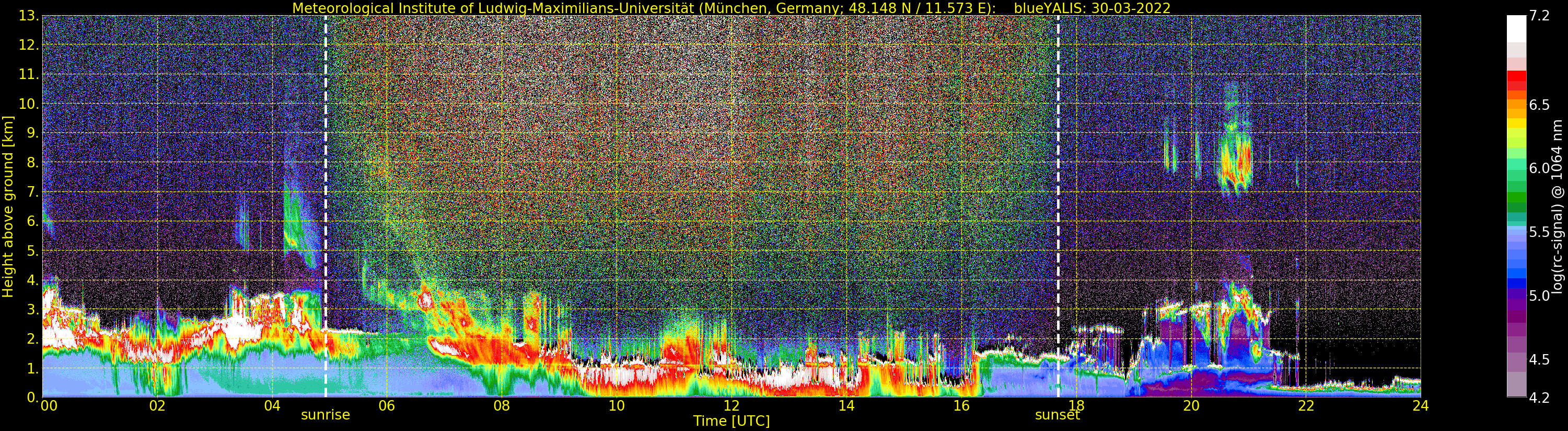Click time axis tick label '06'
Image resolution: width=1568 pixels, height=431 pixels.
387,405
